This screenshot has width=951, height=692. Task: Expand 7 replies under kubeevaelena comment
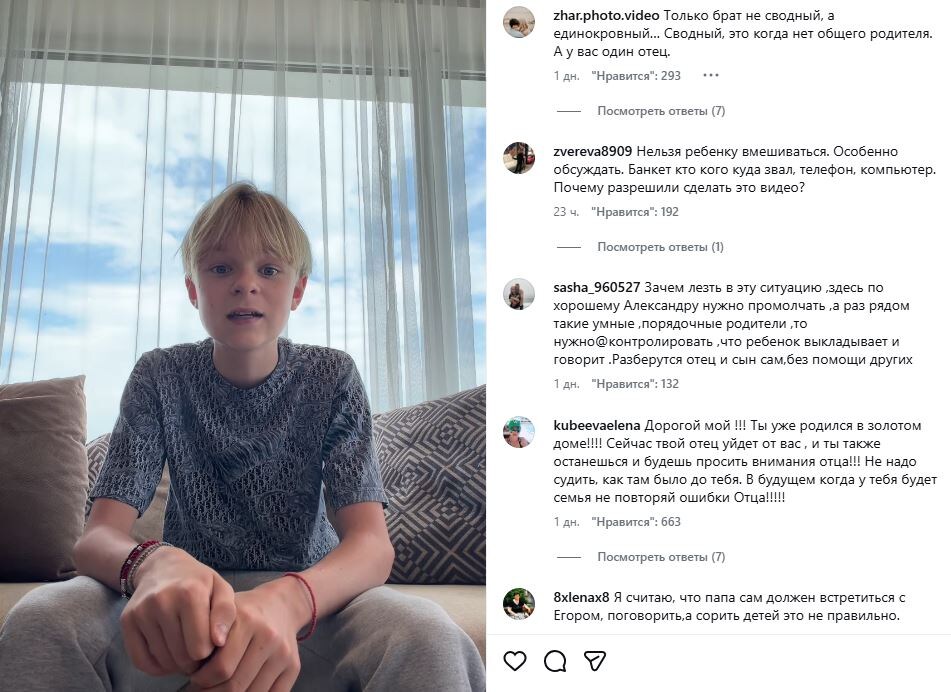coord(661,557)
